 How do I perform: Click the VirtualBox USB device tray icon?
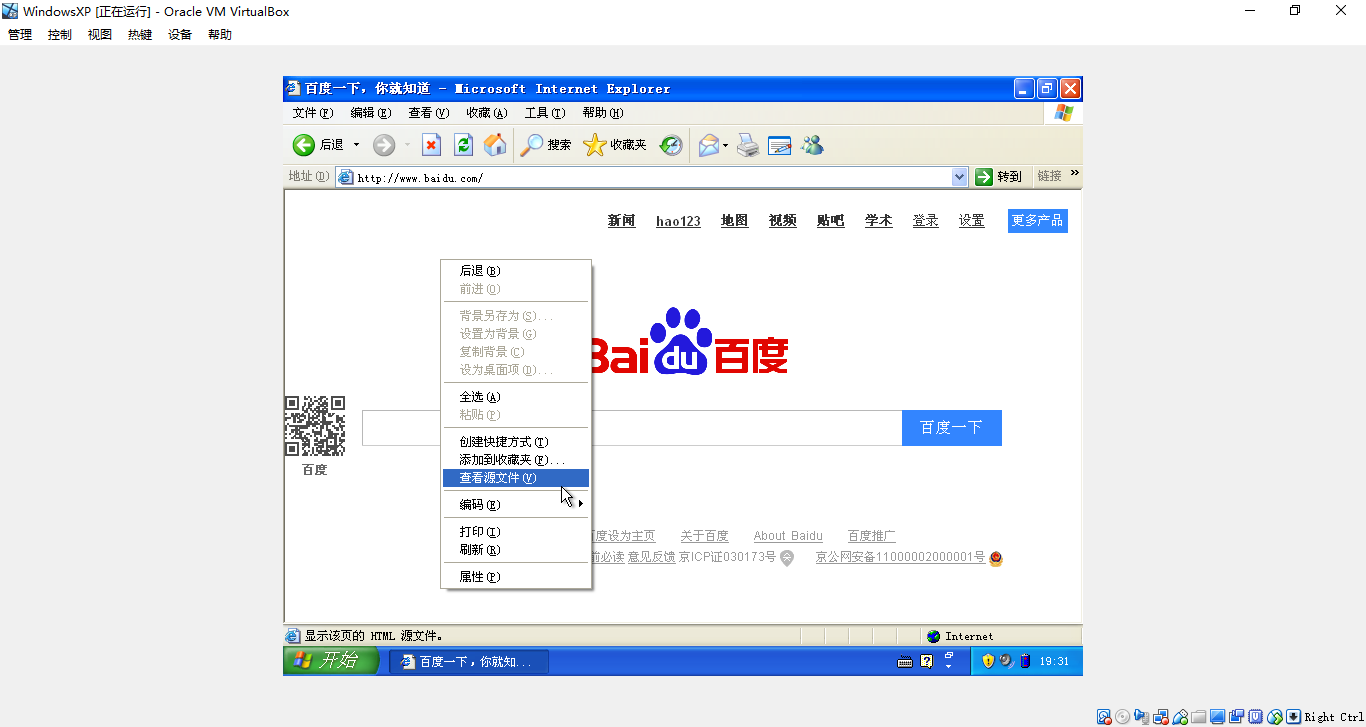[1178, 717]
